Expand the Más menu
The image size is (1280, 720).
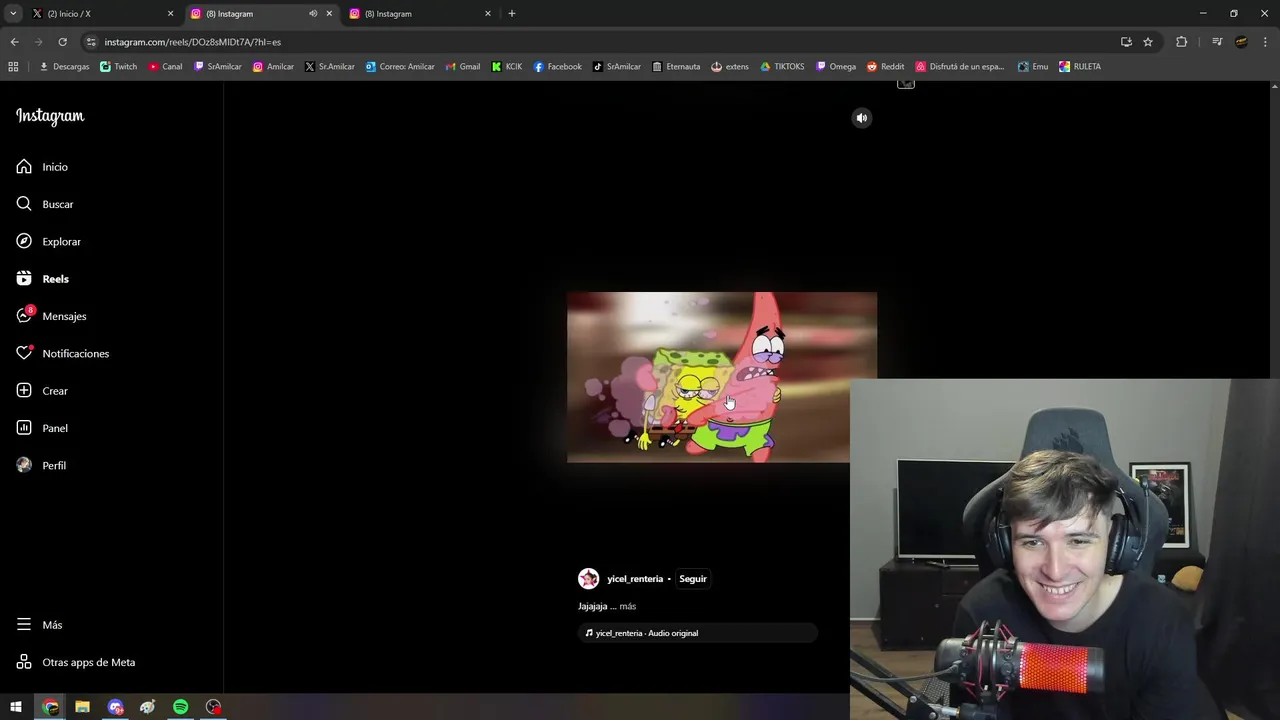[39, 625]
